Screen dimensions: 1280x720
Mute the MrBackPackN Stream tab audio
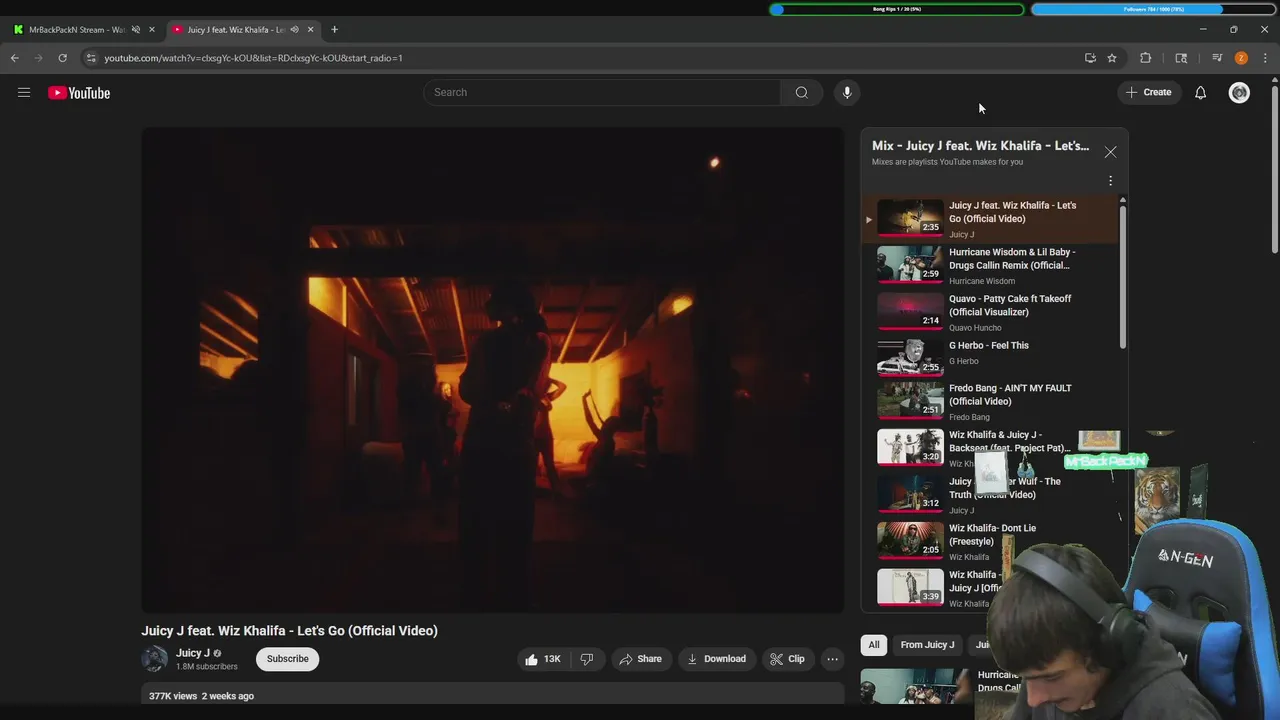(x=136, y=30)
